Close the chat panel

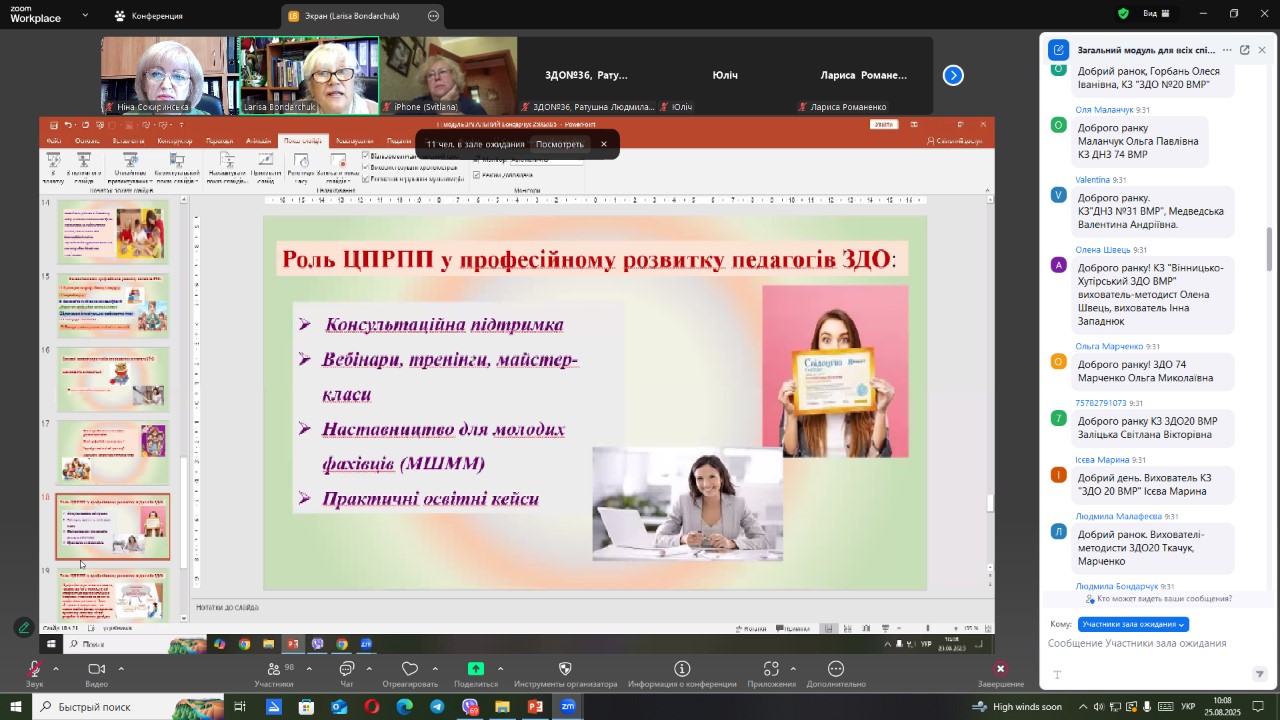[1262, 50]
